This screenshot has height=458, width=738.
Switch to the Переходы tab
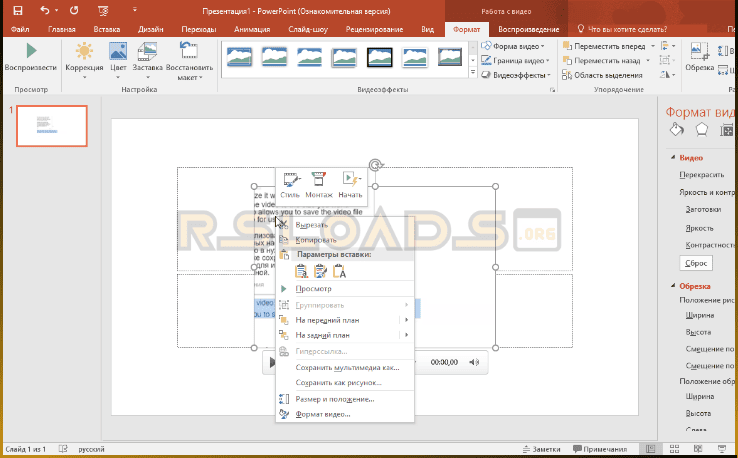click(x=199, y=29)
